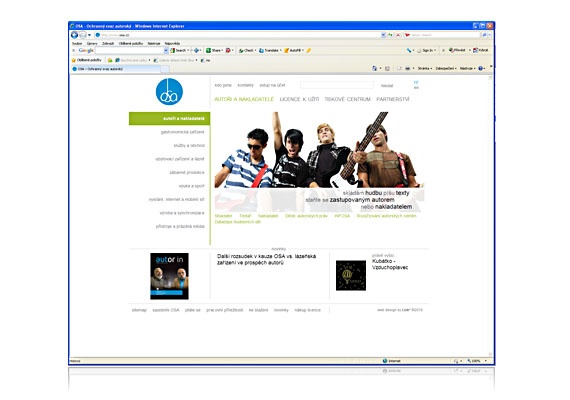Click the red Stop loading icon
Image resolution: width=570 pixels, height=400 pixels.
point(398,35)
